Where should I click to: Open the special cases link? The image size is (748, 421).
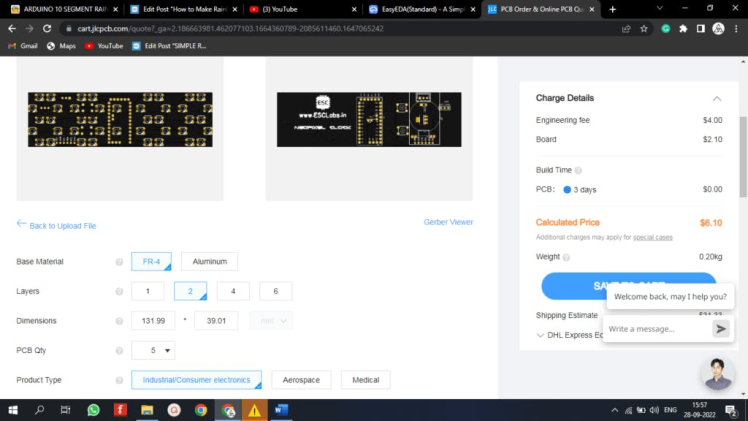[653, 237]
